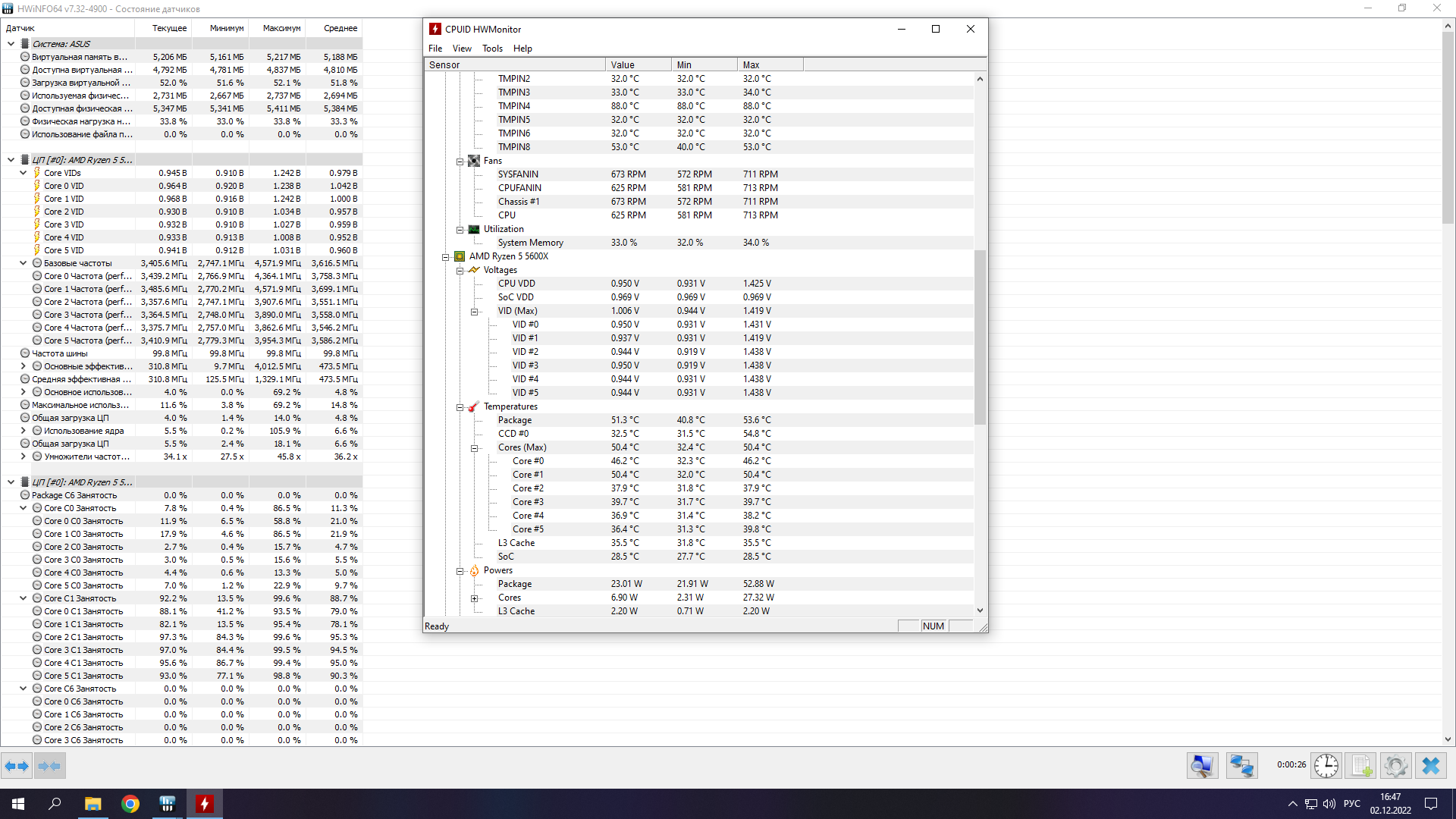The height and width of the screenshot is (819, 1456).
Task: Collapse the Temperatures node of Ryzen
Action: (x=460, y=407)
